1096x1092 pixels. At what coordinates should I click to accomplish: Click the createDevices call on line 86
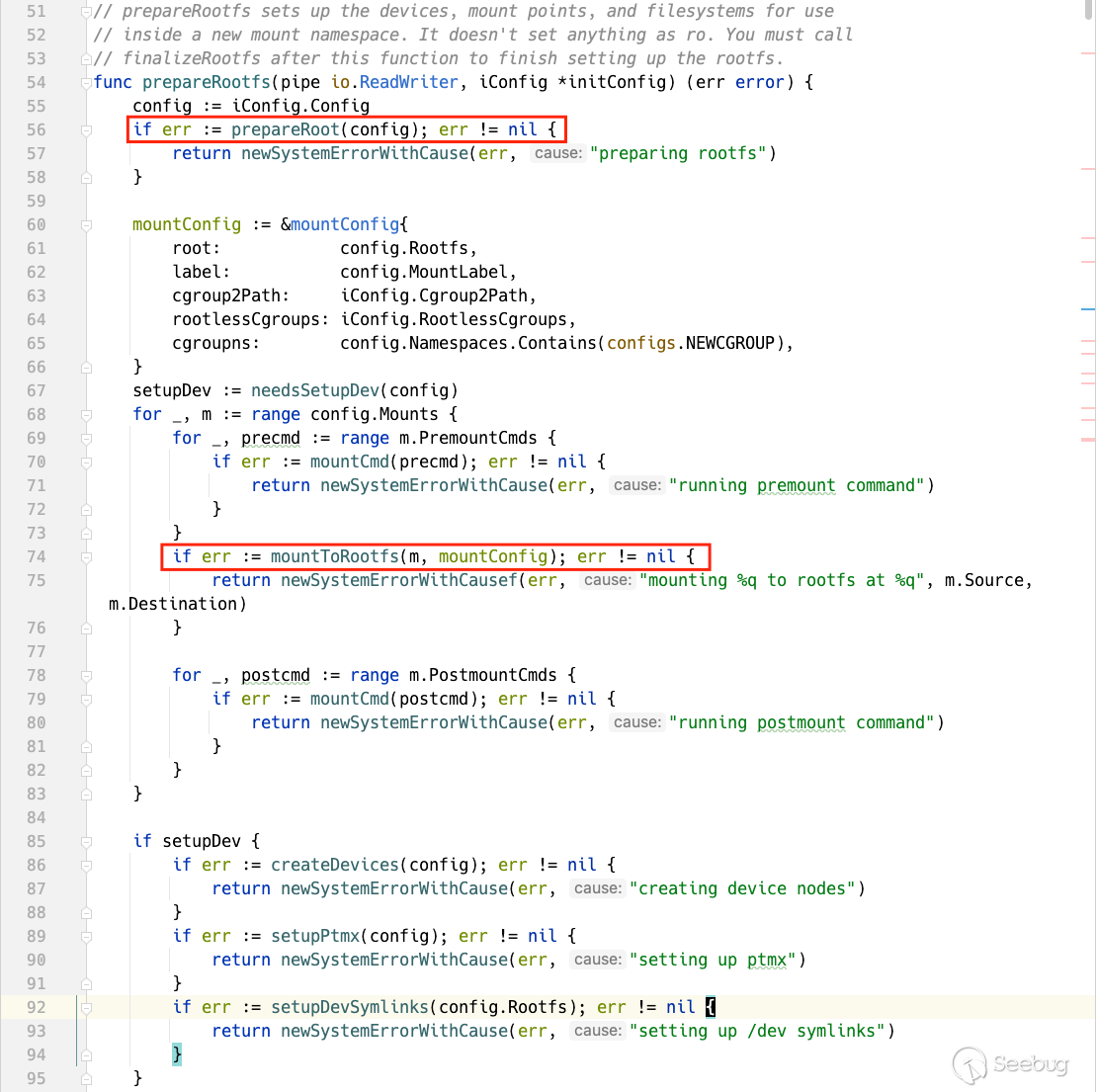[x=335, y=866]
